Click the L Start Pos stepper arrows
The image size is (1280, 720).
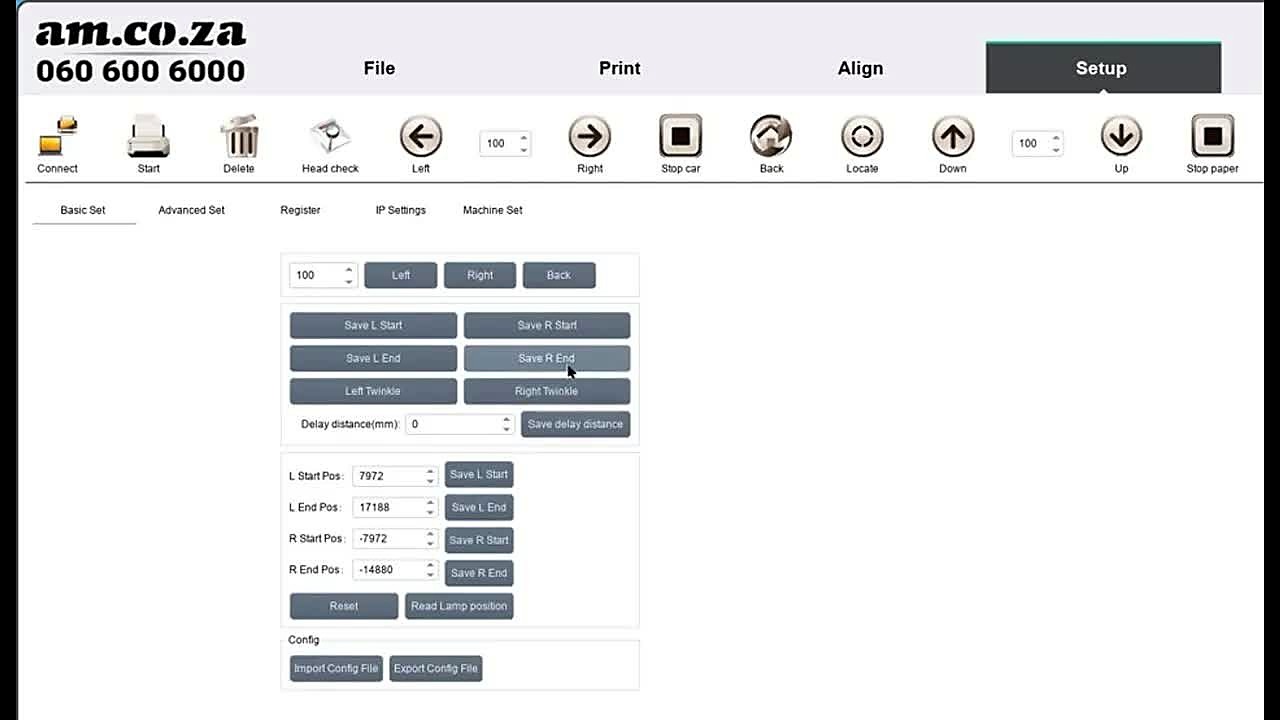point(430,476)
